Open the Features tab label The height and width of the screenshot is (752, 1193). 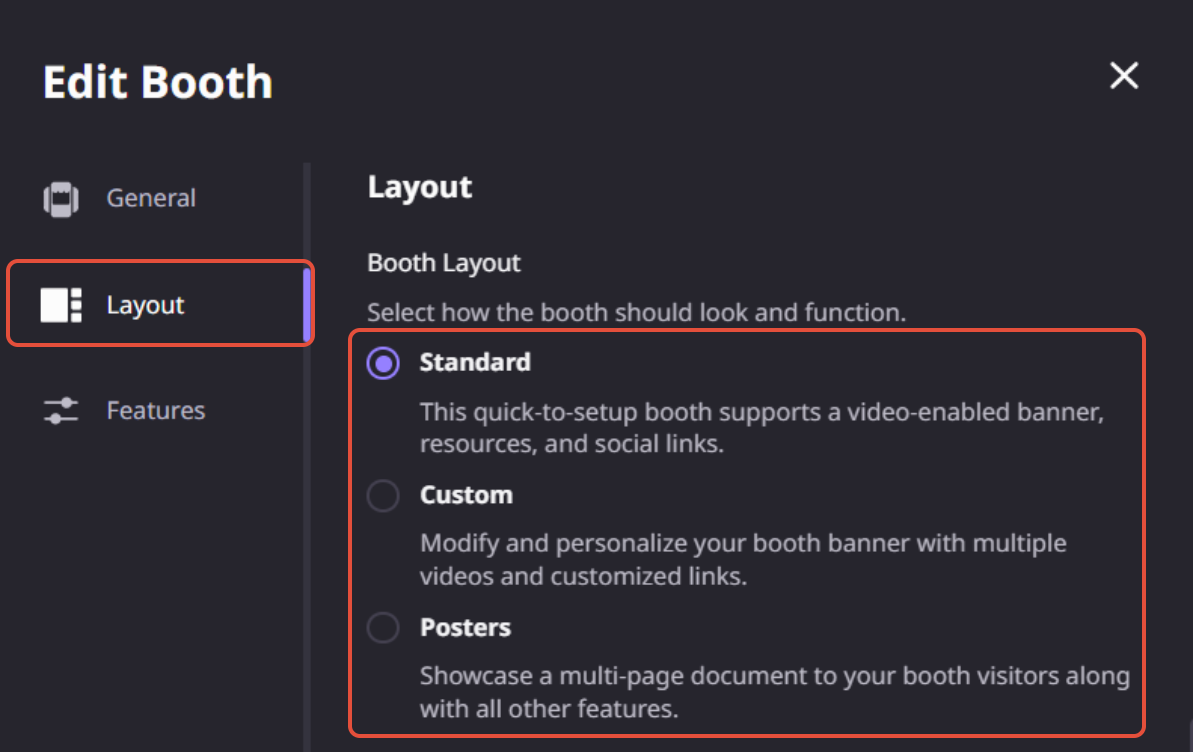click(x=156, y=411)
